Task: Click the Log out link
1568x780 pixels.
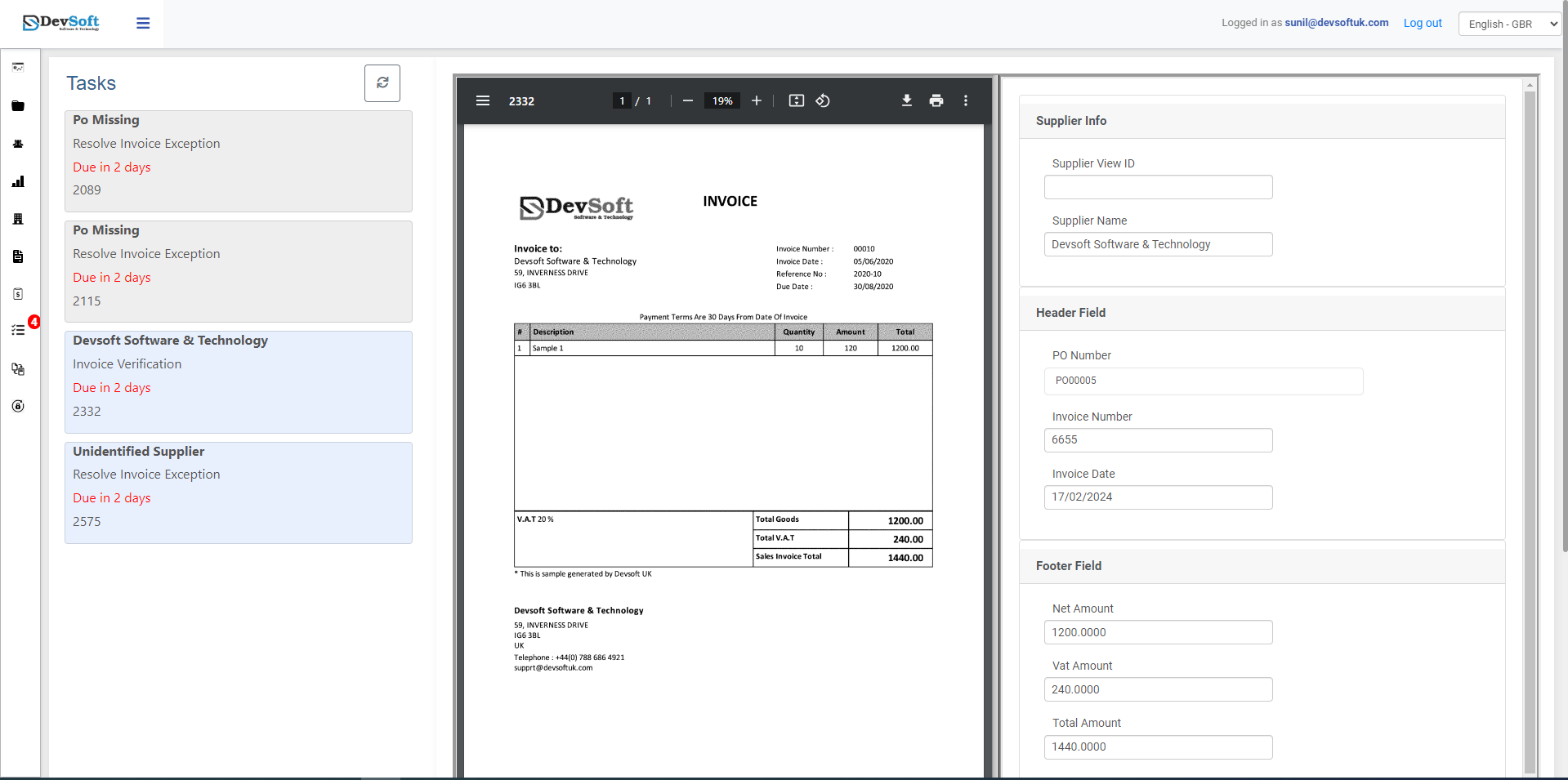Action: coord(1422,23)
